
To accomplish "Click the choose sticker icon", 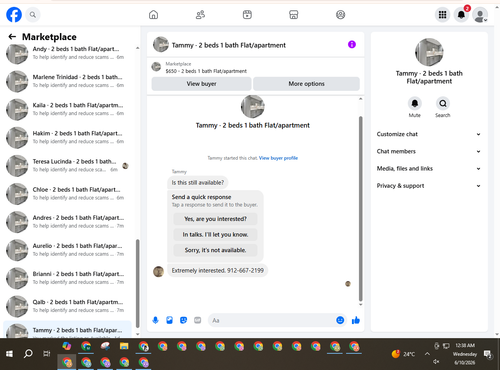I will coord(183,320).
